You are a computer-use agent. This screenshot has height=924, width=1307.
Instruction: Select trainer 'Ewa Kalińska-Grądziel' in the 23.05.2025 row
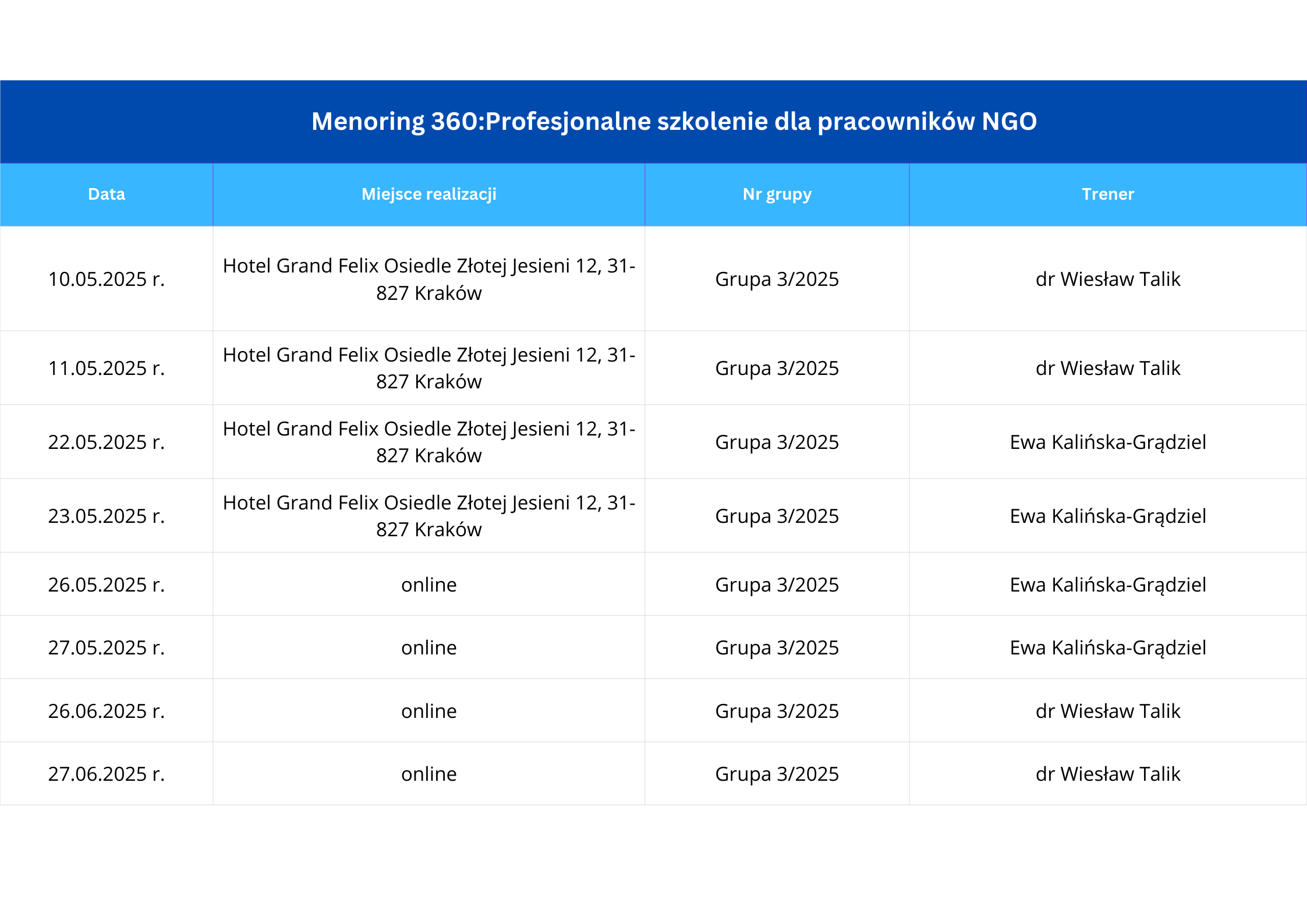1107,516
